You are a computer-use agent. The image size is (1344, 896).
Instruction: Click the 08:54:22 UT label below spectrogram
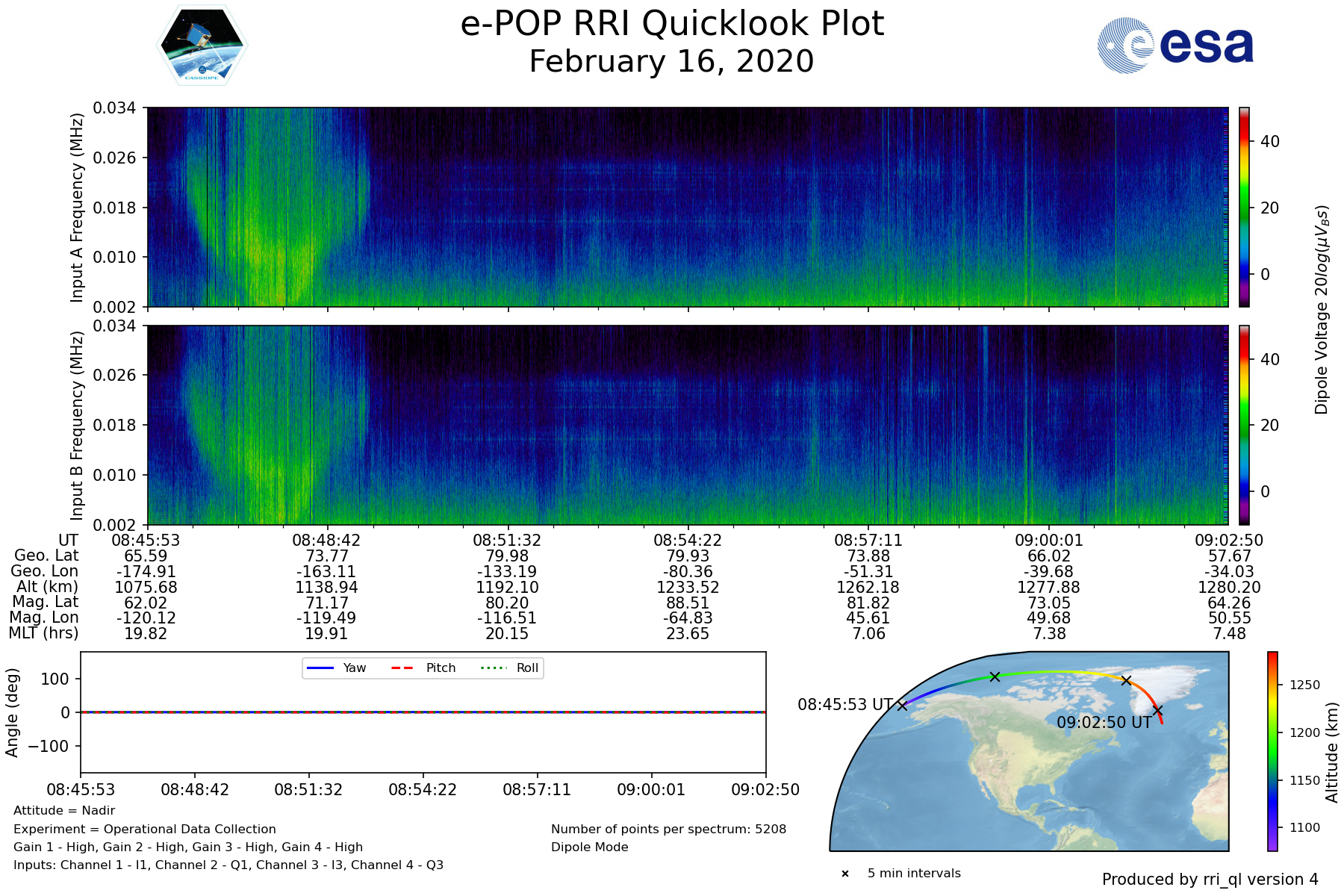click(688, 541)
